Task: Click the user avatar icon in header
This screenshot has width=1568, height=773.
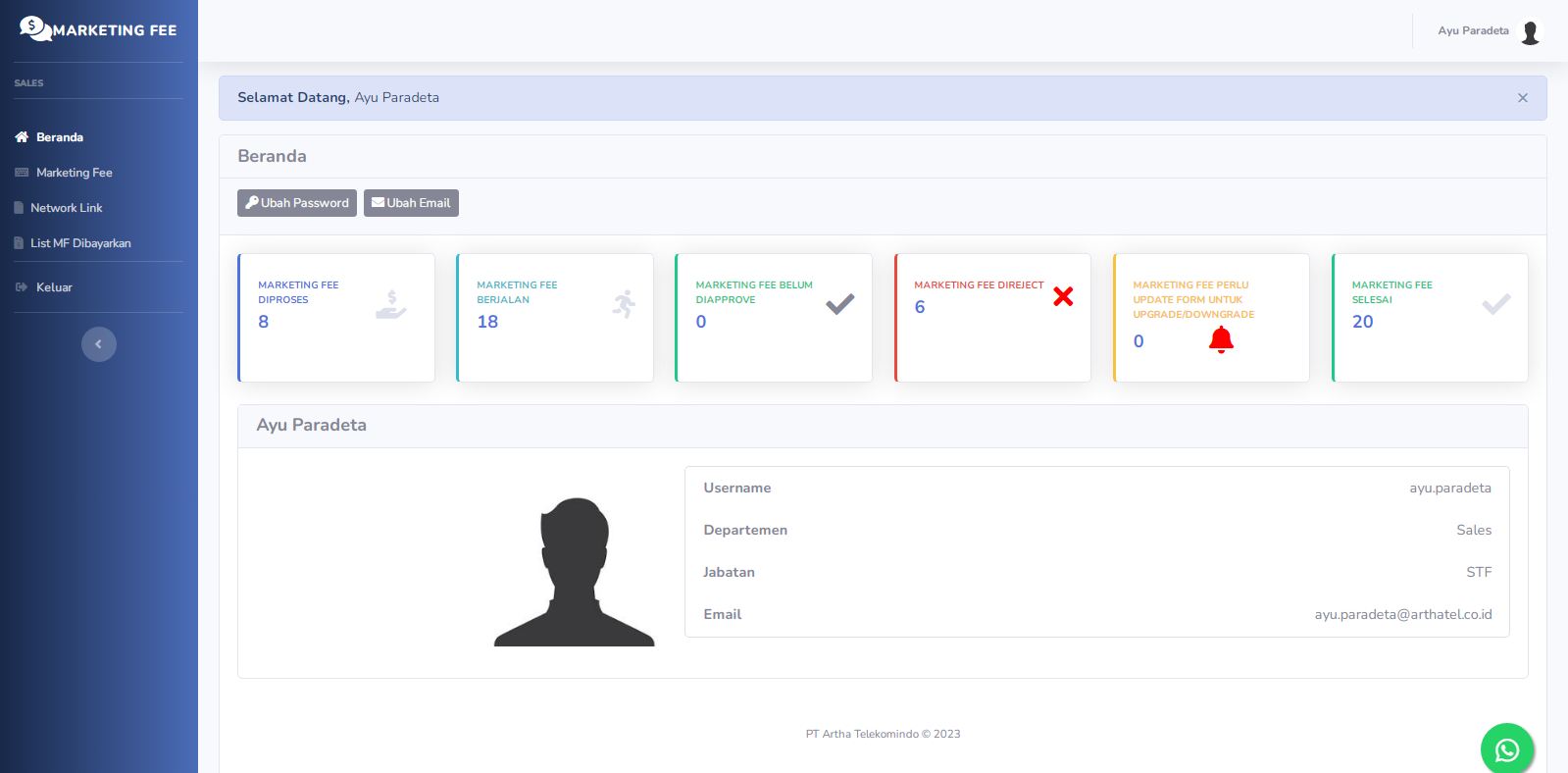Action: 1529,31
